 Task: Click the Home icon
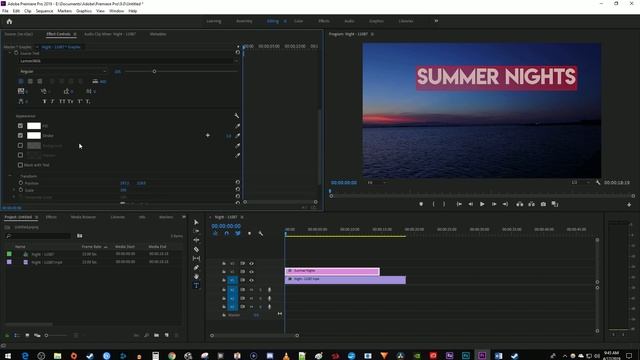click(x=9, y=22)
